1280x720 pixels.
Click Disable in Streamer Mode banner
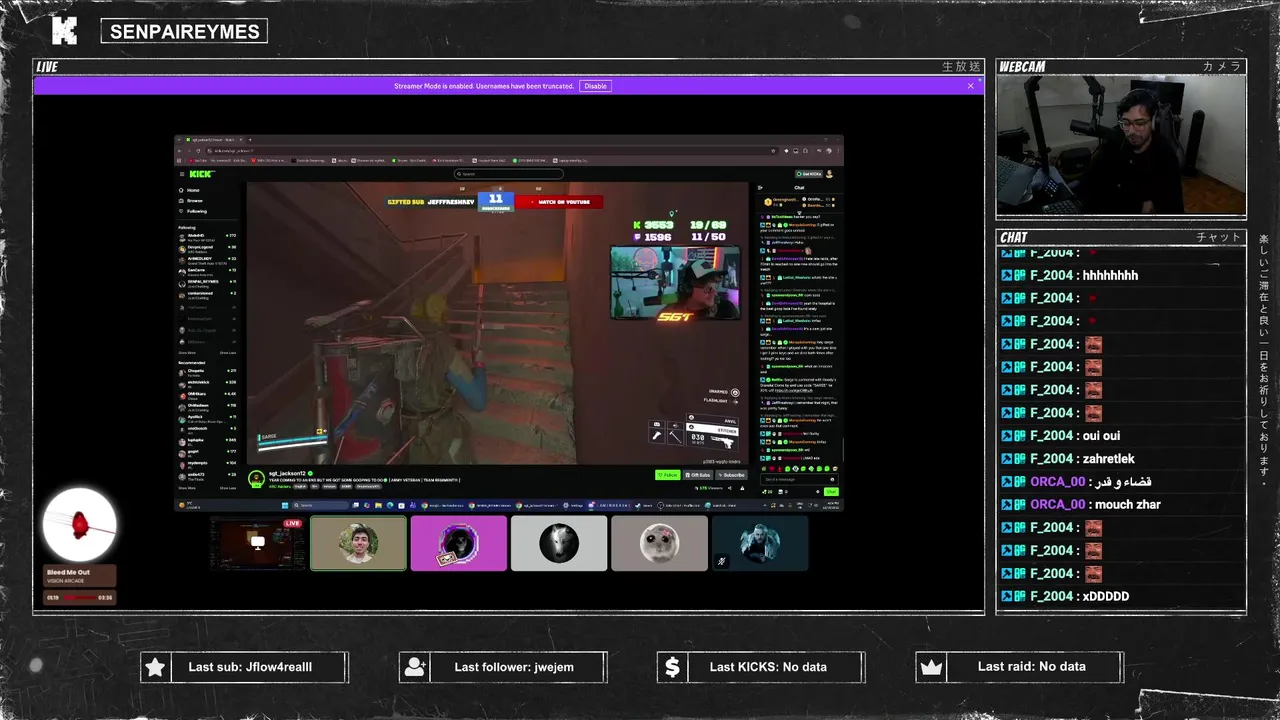[x=596, y=86]
